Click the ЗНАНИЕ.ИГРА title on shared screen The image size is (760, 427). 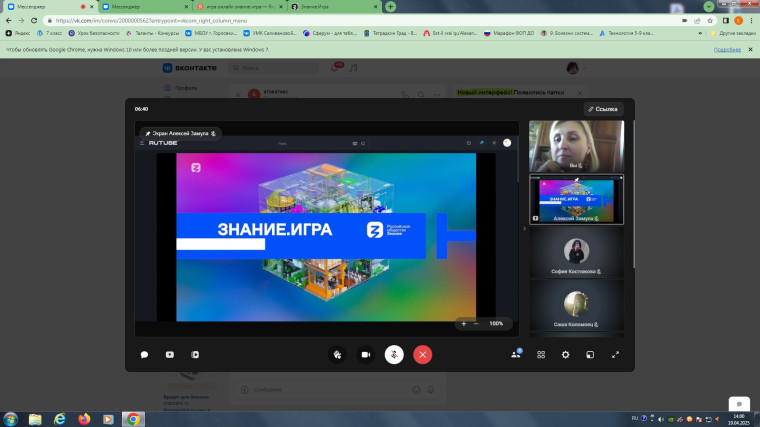click(275, 229)
